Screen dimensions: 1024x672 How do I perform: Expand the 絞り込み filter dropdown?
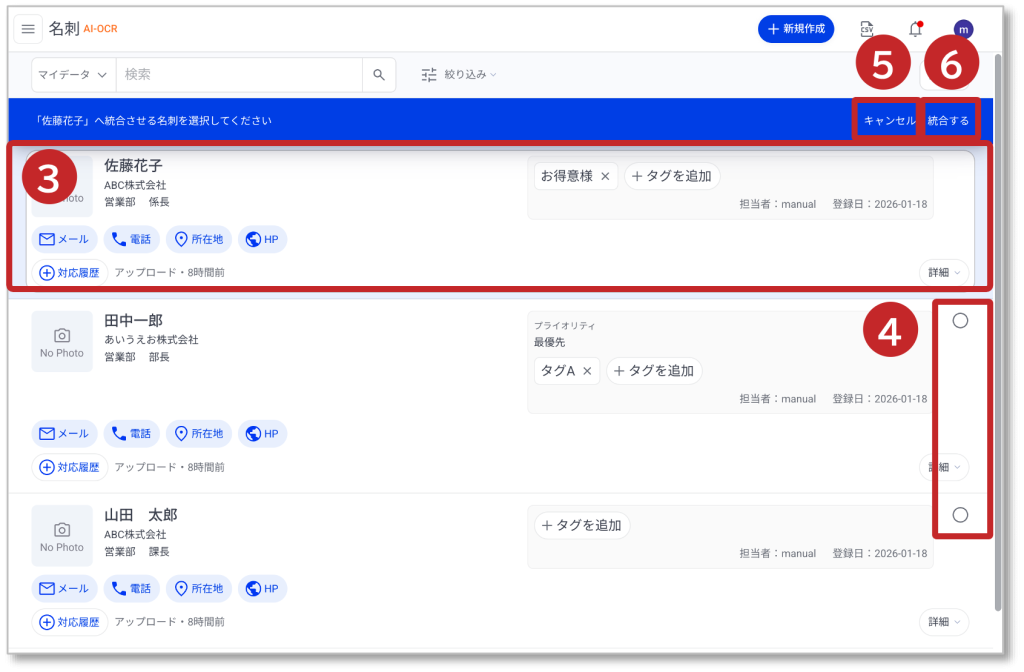(x=459, y=75)
